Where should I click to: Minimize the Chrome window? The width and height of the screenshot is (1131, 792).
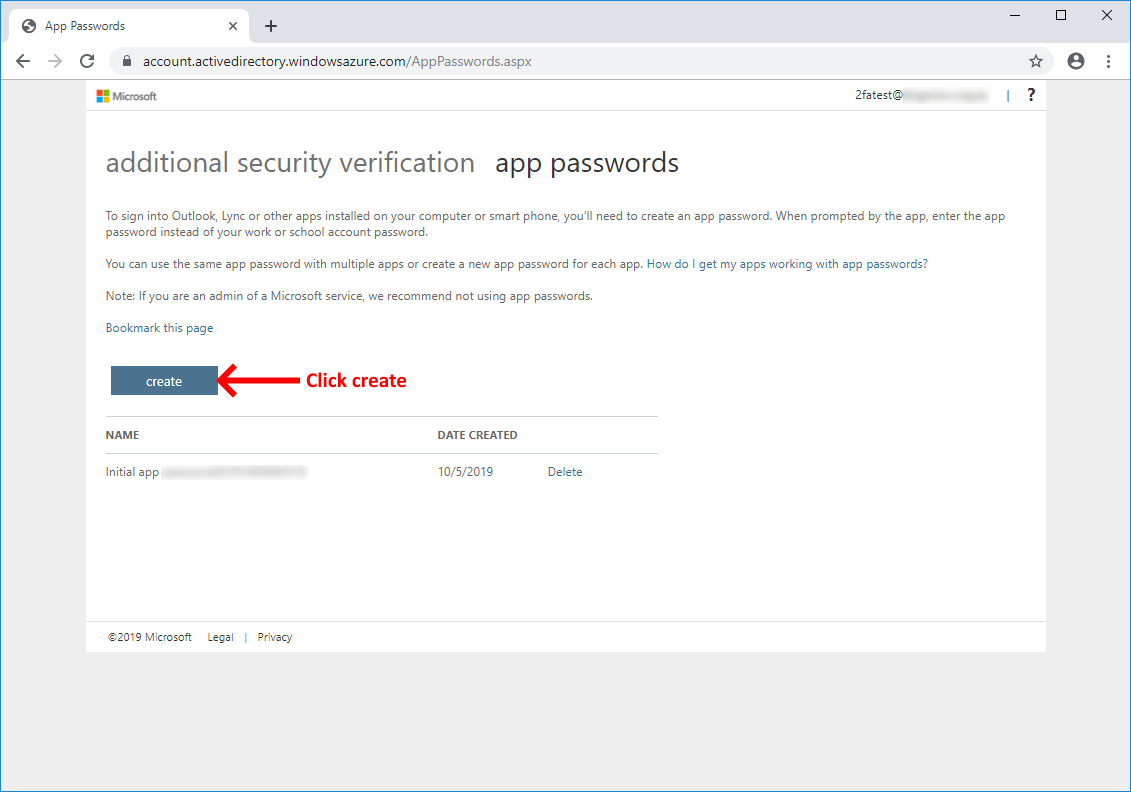pyautogui.click(x=1015, y=15)
